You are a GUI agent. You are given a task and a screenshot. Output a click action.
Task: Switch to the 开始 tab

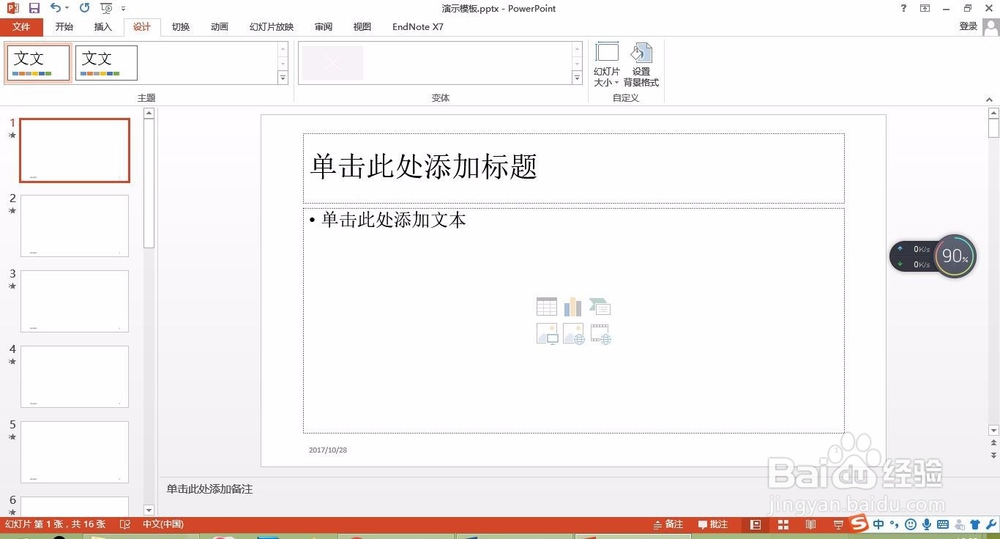pos(64,27)
